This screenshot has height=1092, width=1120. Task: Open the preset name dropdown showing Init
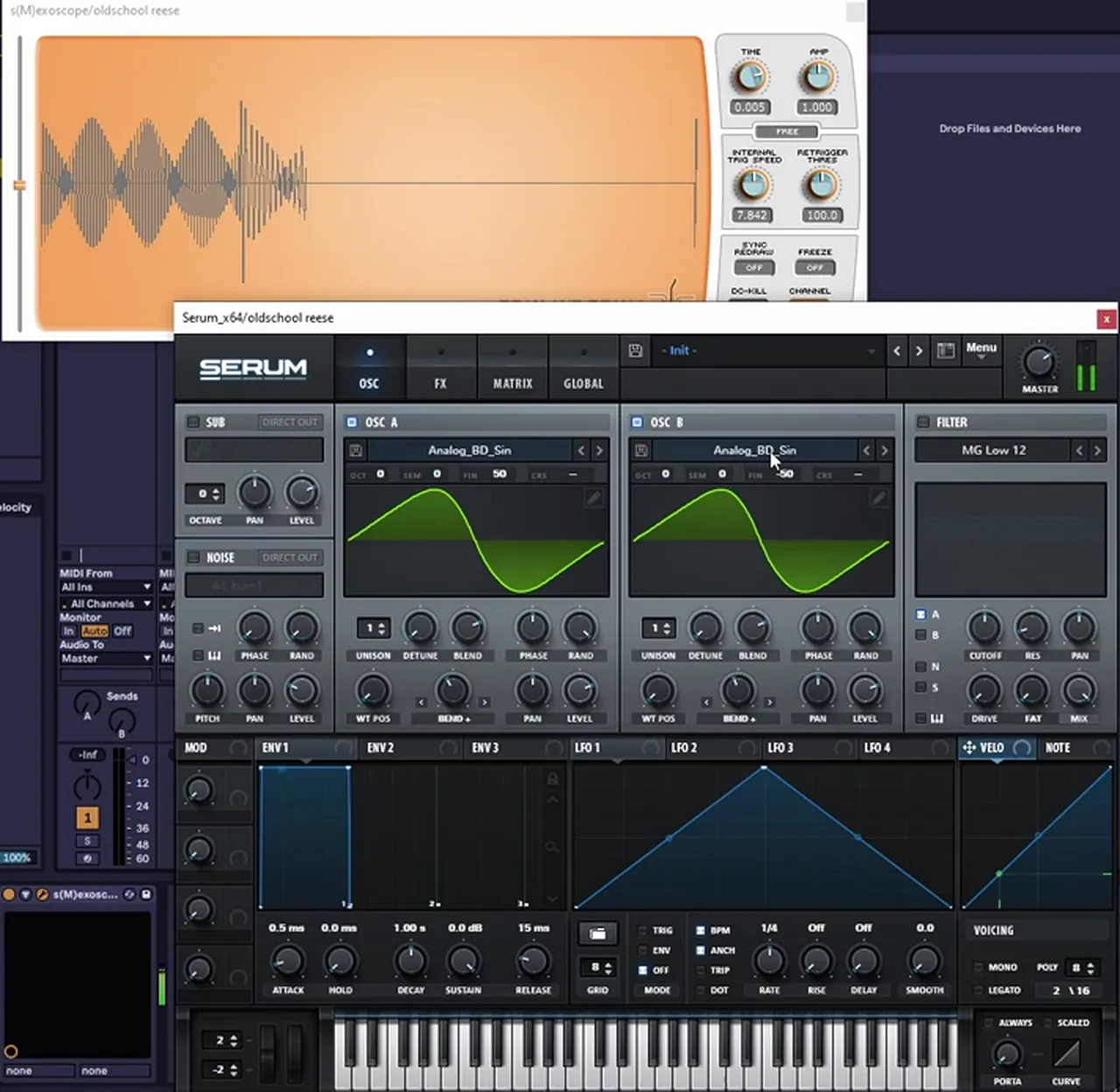767,351
